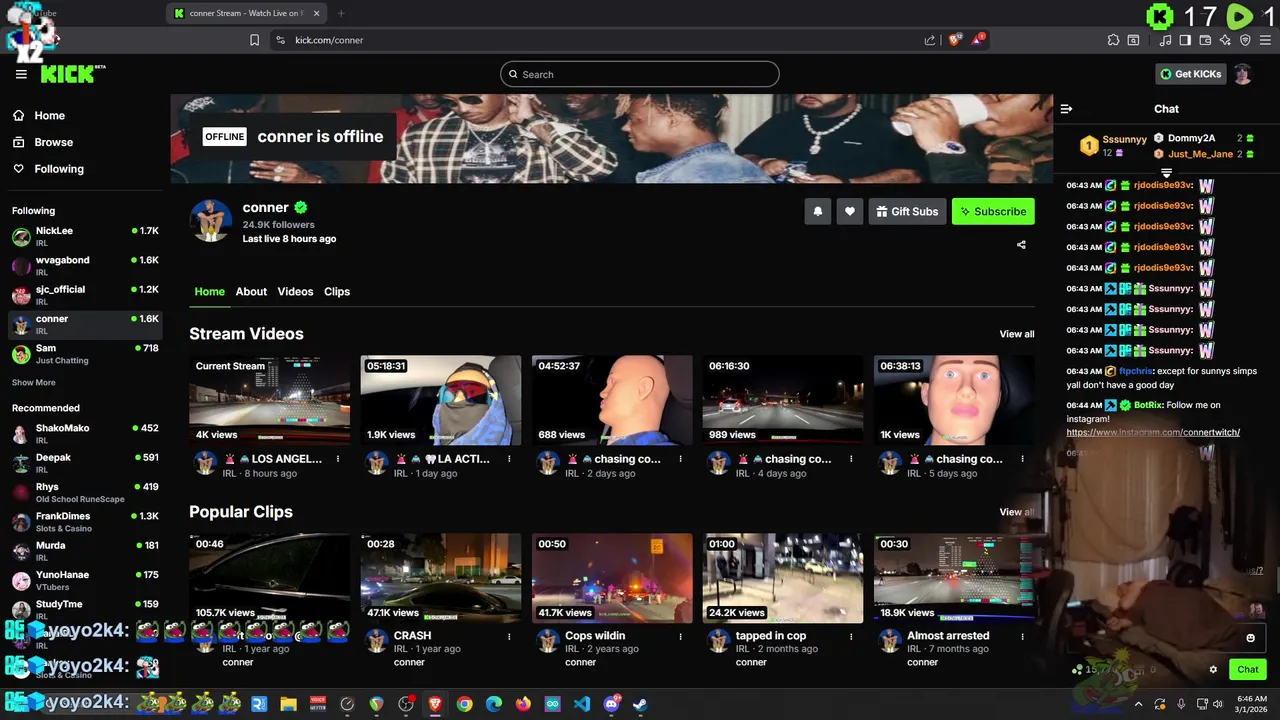The width and height of the screenshot is (1280, 720).
Task: View site information icon beside URL
Action: click(x=280, y=40)
